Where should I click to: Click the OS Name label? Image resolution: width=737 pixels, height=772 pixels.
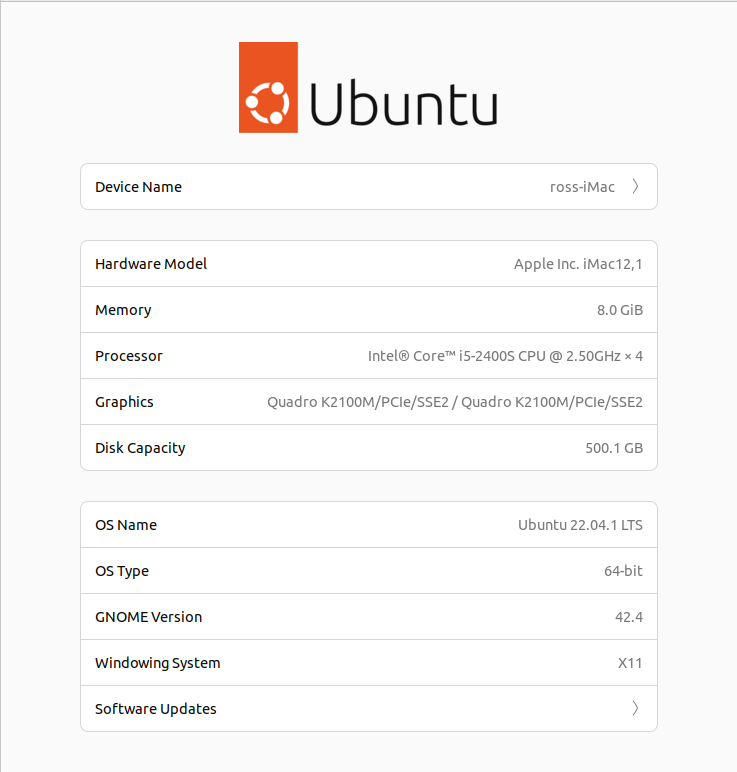126,525
